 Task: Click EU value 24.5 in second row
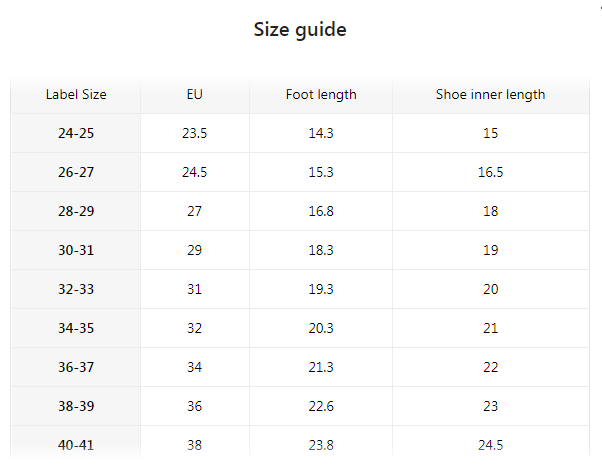195,172
